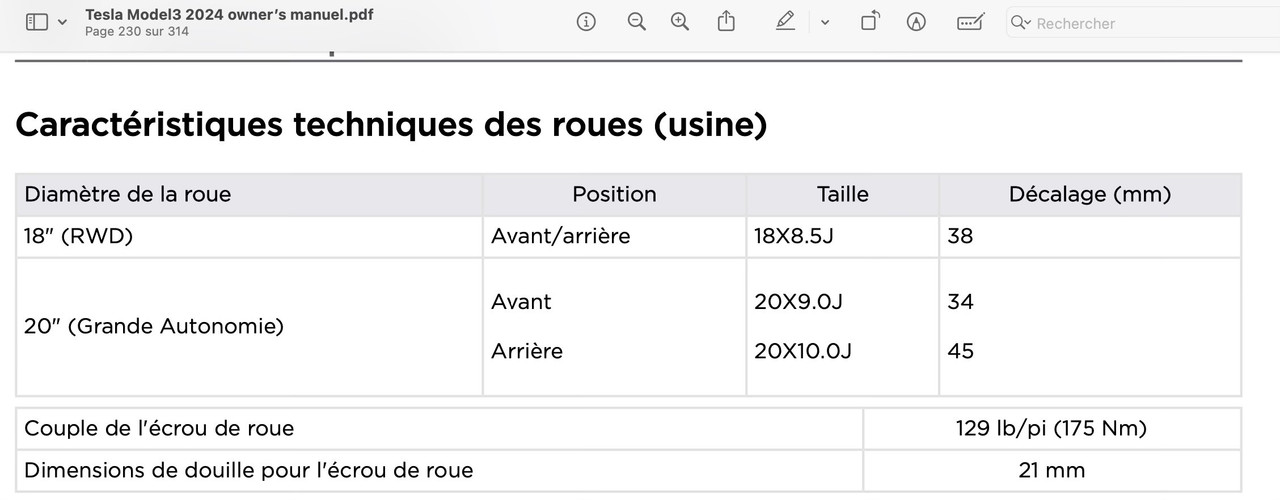
Task: Click the Décalage (mm) column header
Action: [1090, 194]
